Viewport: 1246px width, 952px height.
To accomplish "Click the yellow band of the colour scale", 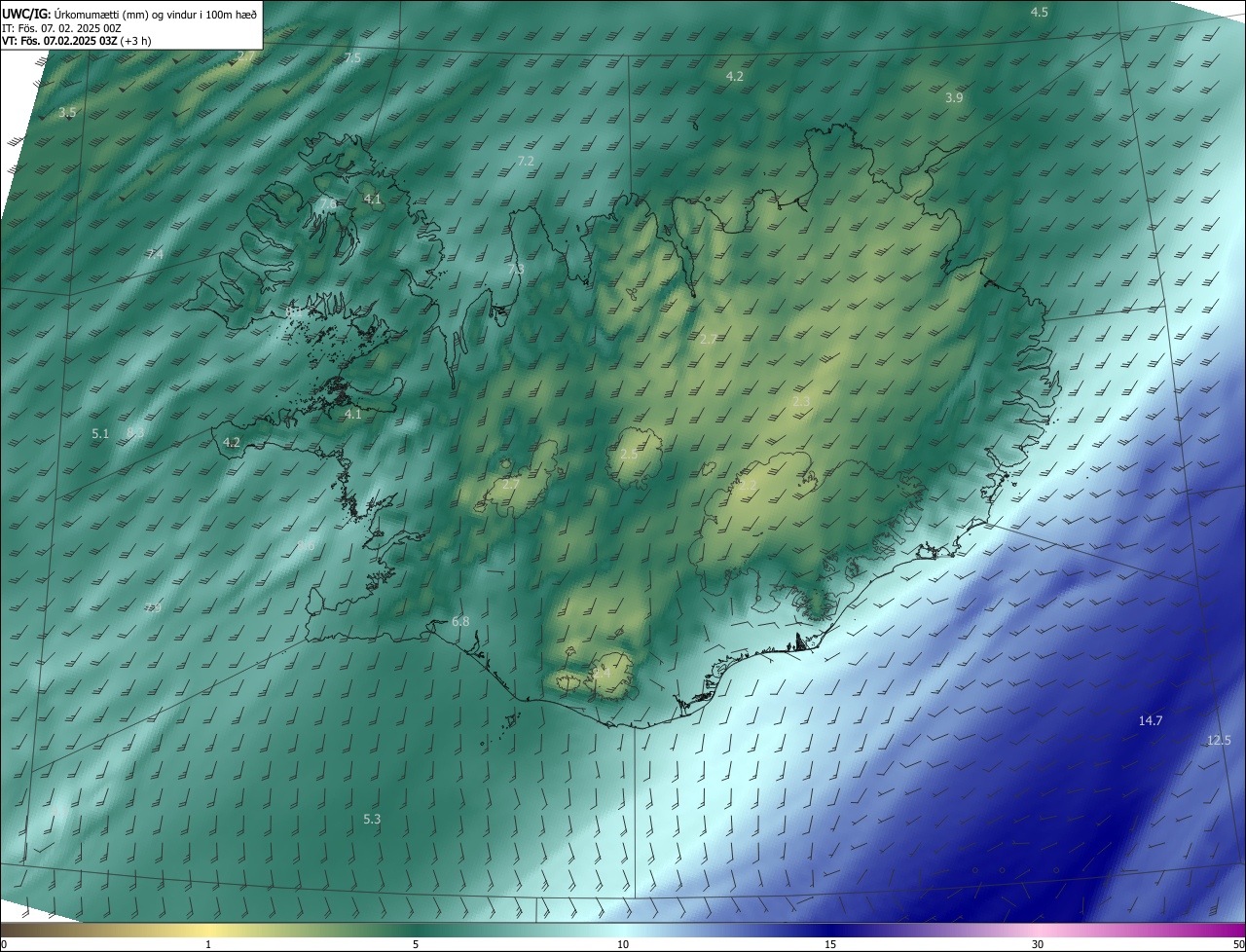I will (x=207, y=930).
